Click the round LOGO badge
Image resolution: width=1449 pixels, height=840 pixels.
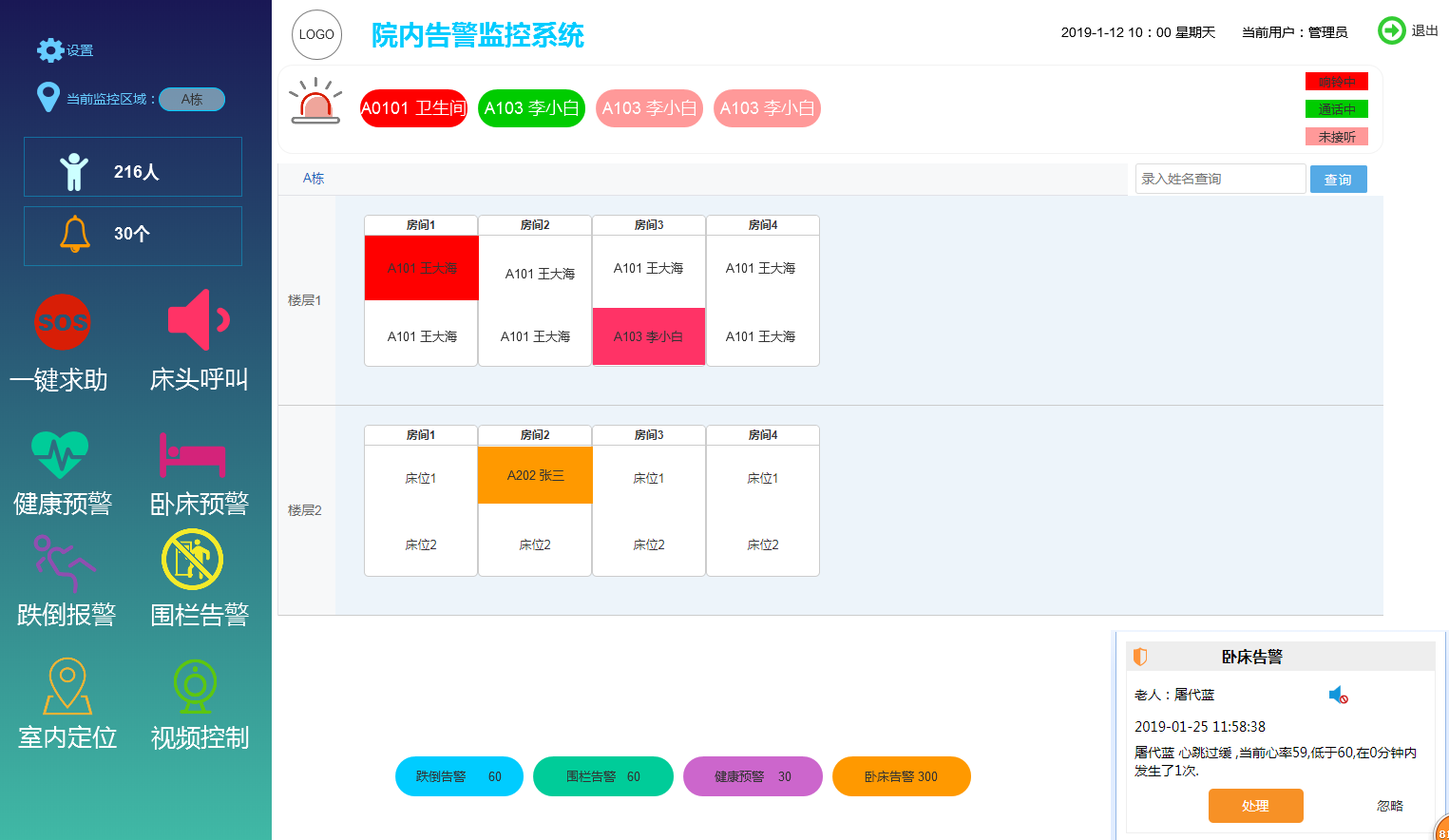click(x=316, y=34)
